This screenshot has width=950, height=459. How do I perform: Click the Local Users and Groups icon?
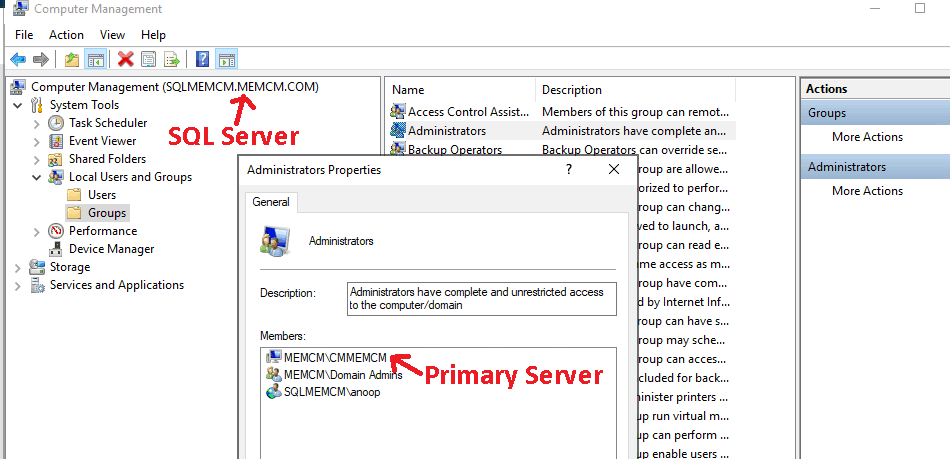56,177
